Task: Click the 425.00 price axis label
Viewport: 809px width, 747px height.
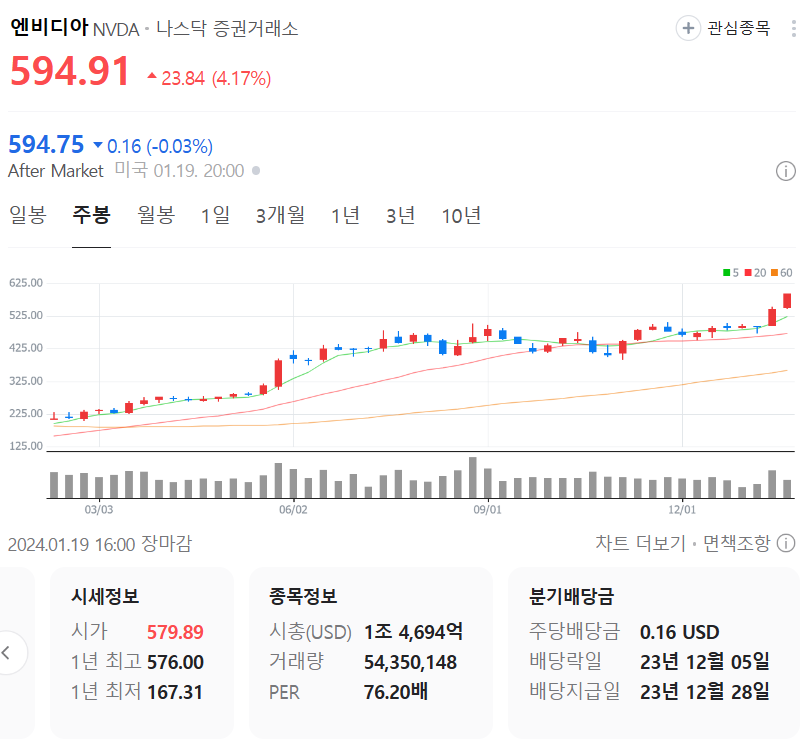Action: pos(26,348)
